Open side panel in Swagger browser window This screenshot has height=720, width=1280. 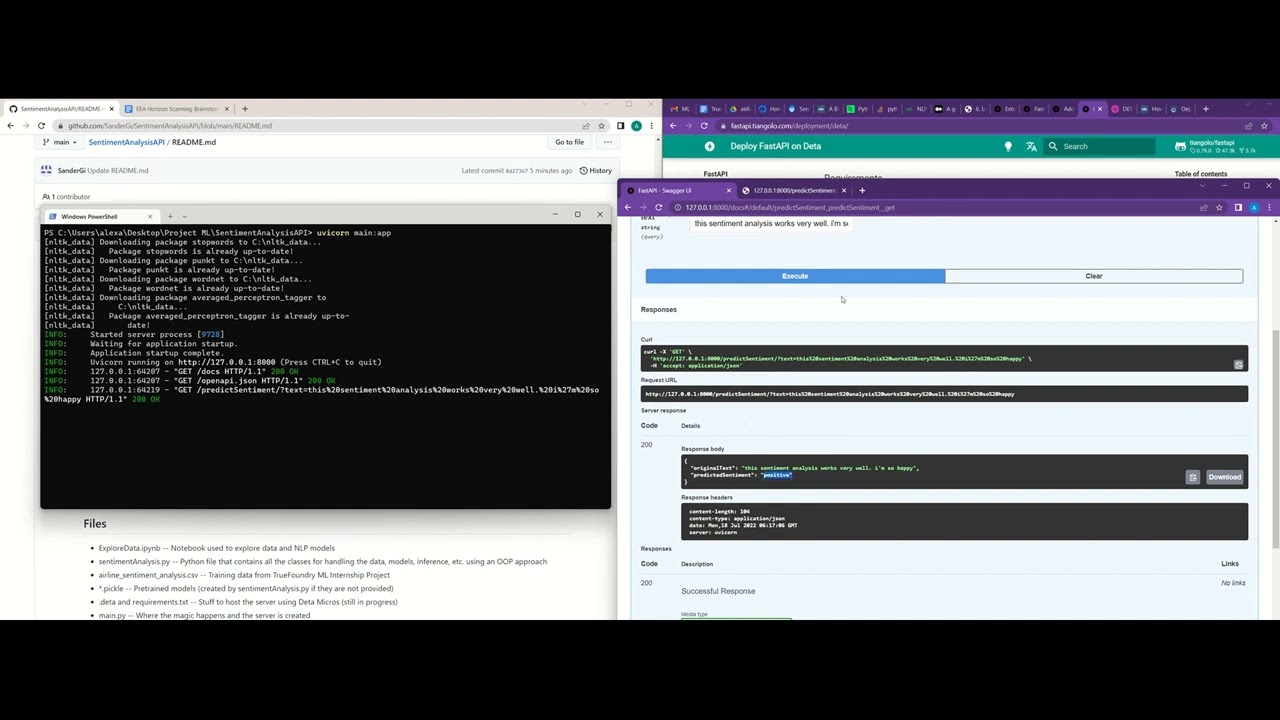pyautogui.click(x=1238, y=207)
